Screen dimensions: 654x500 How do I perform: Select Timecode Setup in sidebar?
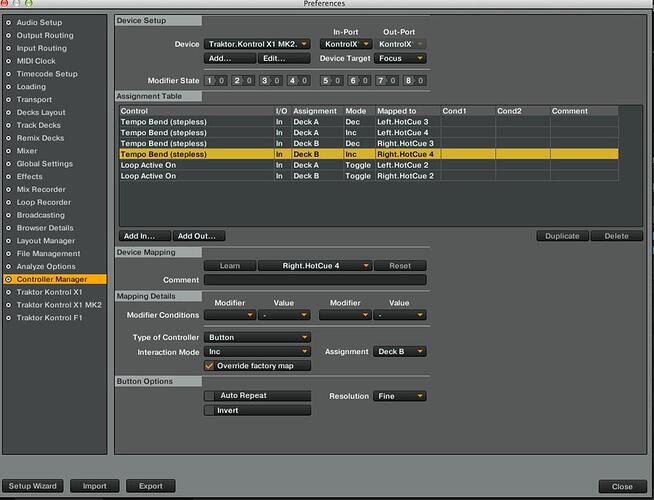(47, 74)
